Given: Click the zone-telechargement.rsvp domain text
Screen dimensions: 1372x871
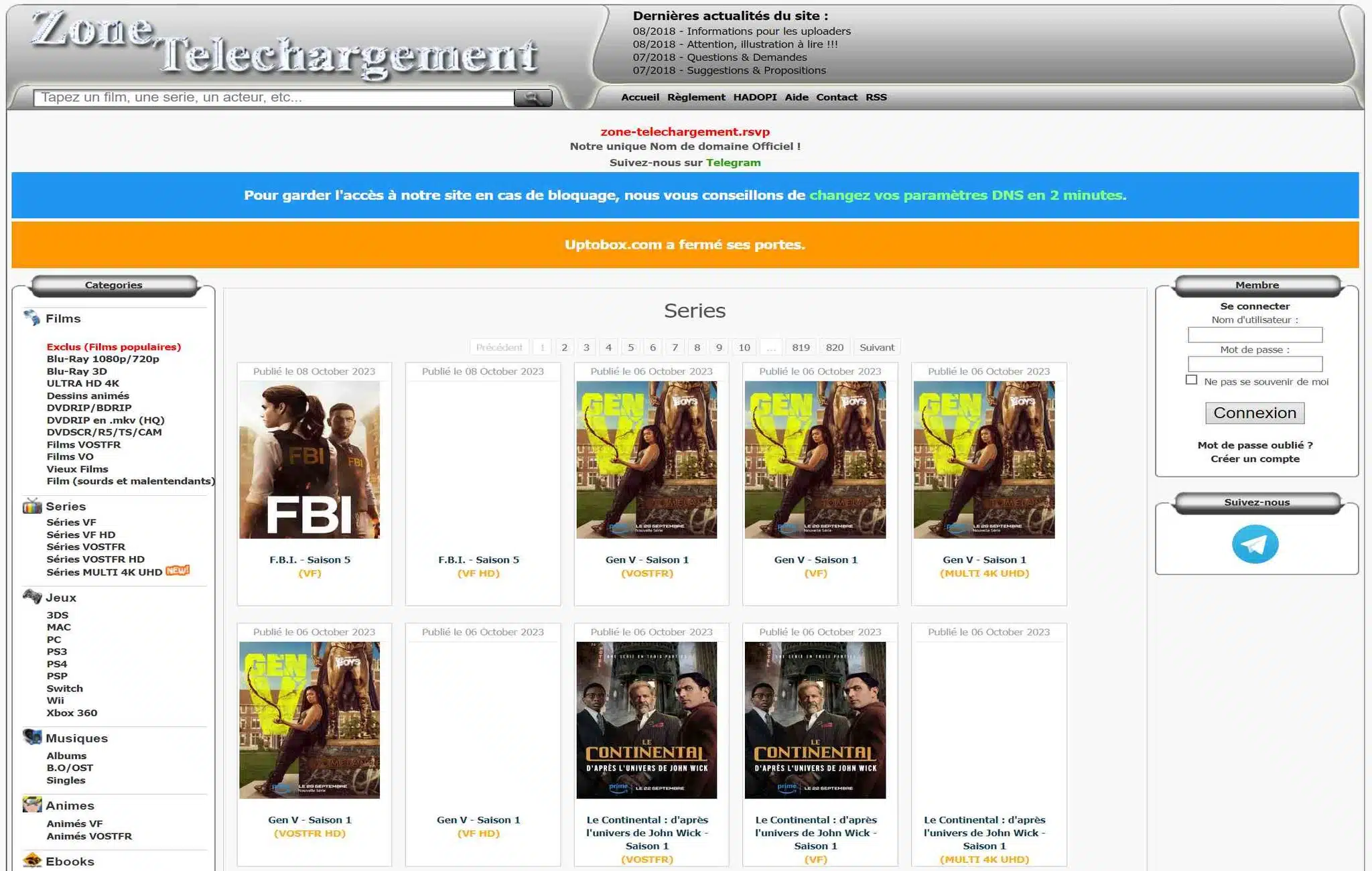Looking at the screenshot, I should 685,132.
